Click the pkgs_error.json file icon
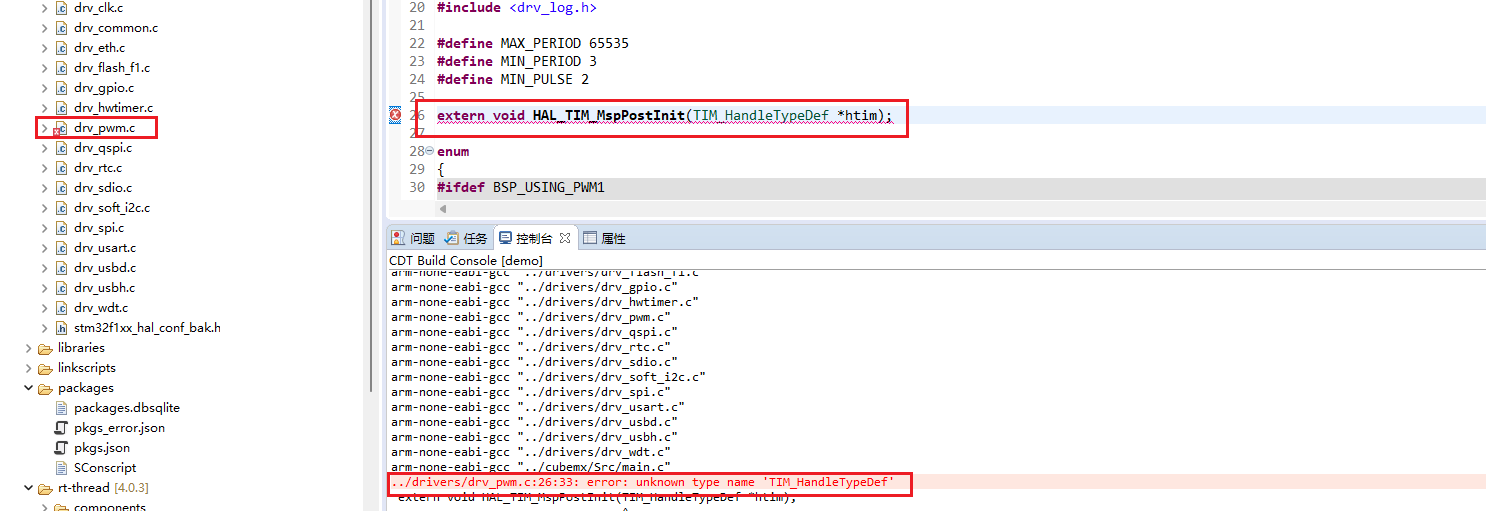Viewport: 1486px width, 511px height. [x=61, y=428]
